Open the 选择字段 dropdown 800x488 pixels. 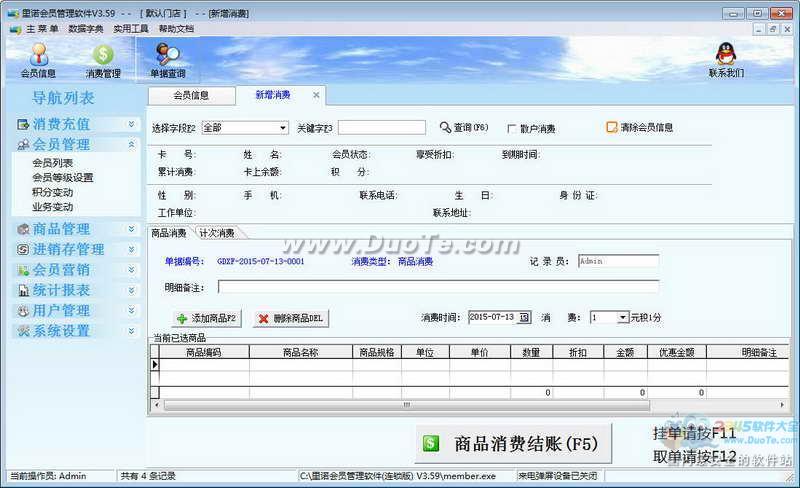tap(283, 128)
